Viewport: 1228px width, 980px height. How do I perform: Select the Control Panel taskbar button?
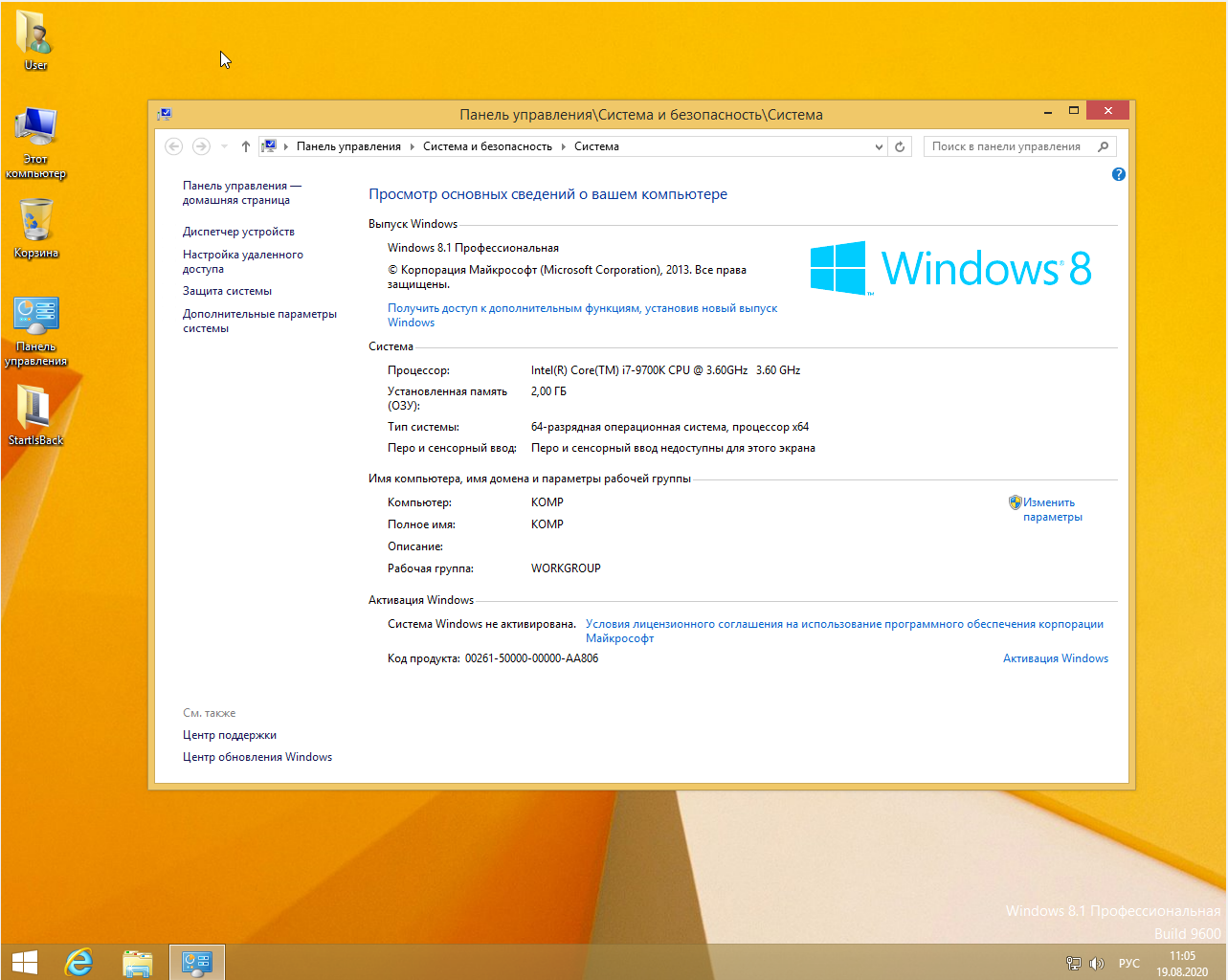point(197,962)
